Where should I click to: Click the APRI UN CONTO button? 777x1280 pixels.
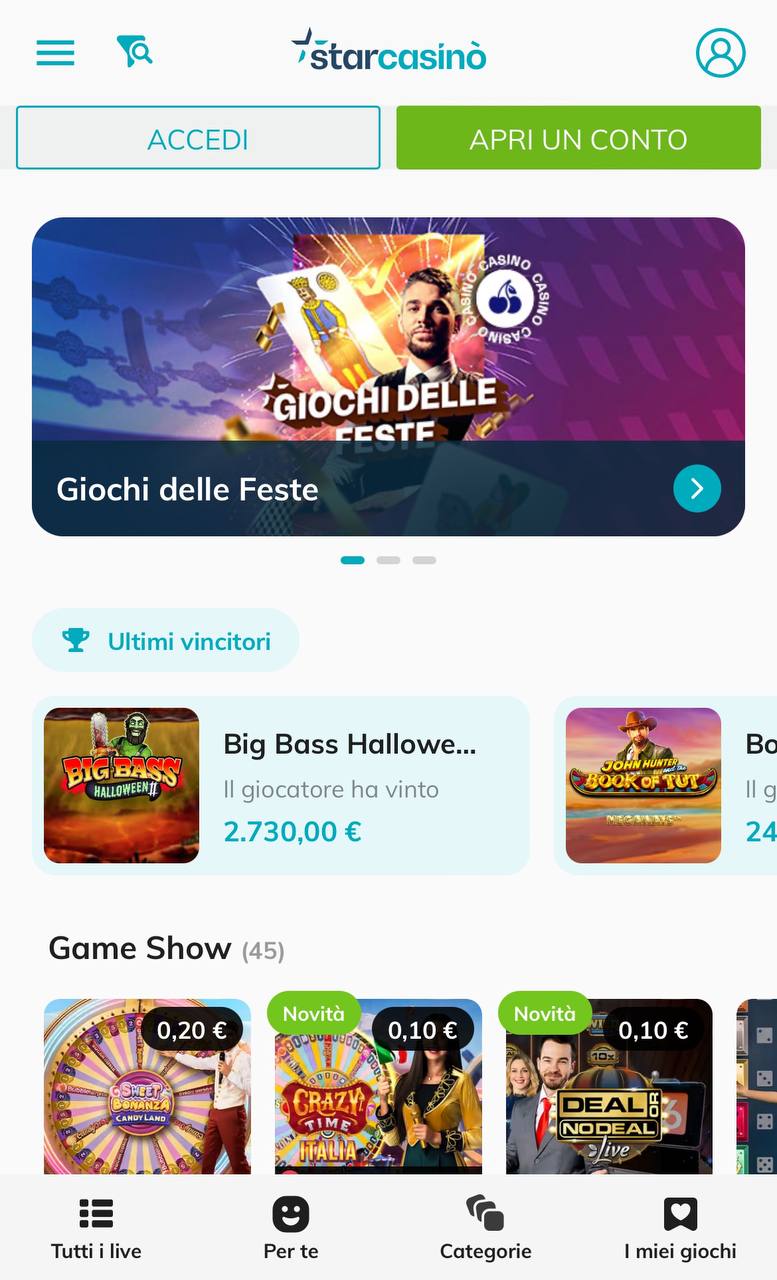(x=578, y=138)
